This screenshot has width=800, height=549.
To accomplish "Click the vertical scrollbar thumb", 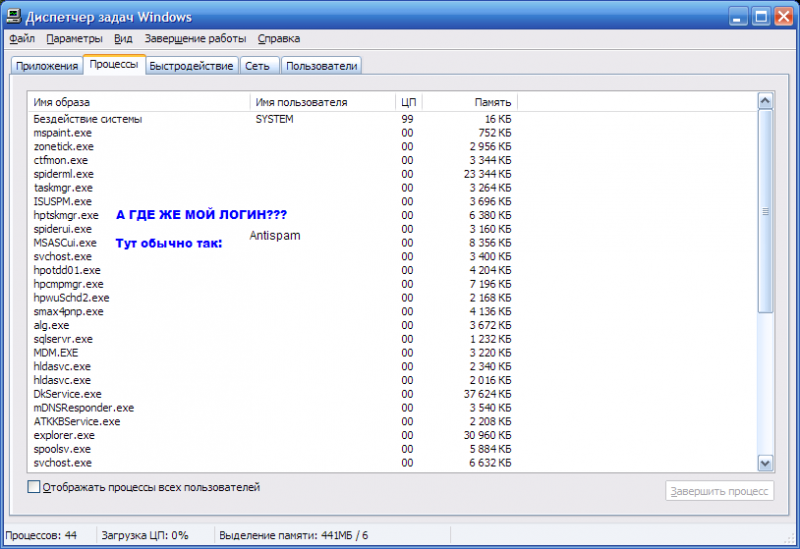I will (x=765, y=211).
